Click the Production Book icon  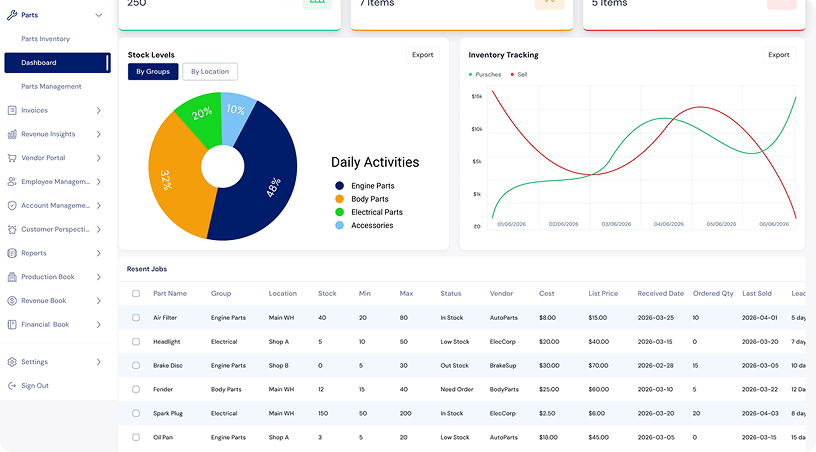coord(12,277)
